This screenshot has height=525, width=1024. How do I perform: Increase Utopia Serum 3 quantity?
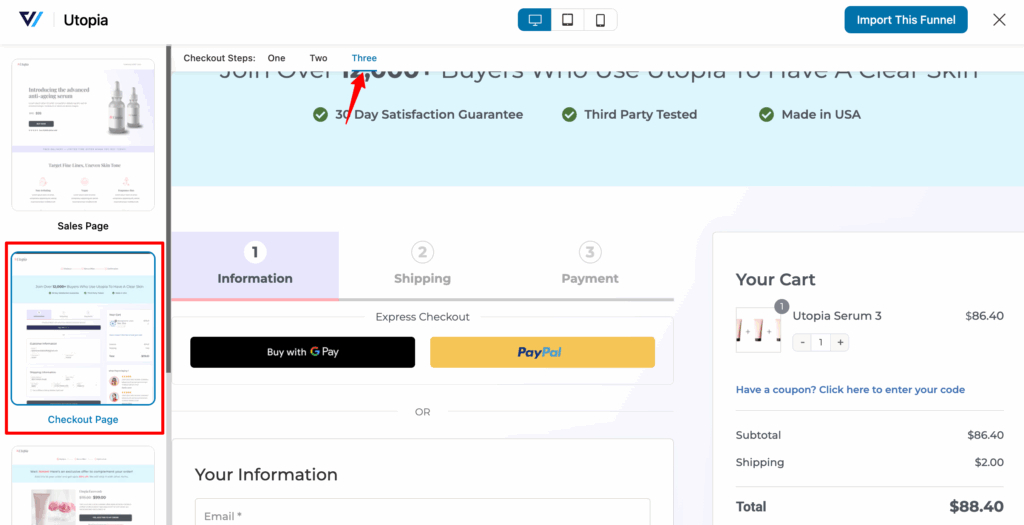click(x=840, y=342)
